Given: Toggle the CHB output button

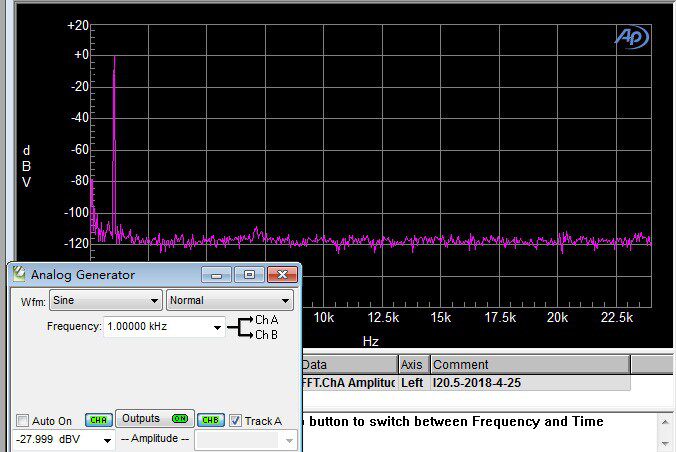Looking at the screenshot, I should pyautogui.click(x=210, y=420).
